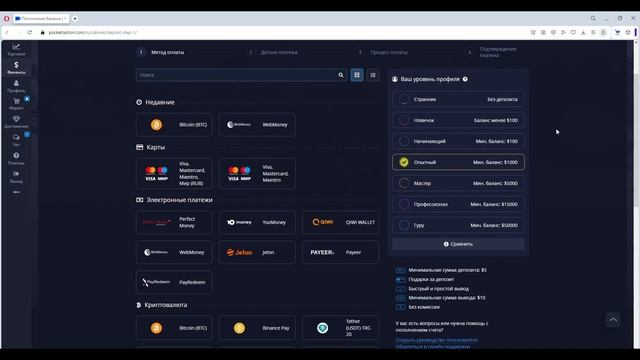Choose Bitcoin (BTC) under Криптовалюта
640x360 pixels.
pos(174,328)
